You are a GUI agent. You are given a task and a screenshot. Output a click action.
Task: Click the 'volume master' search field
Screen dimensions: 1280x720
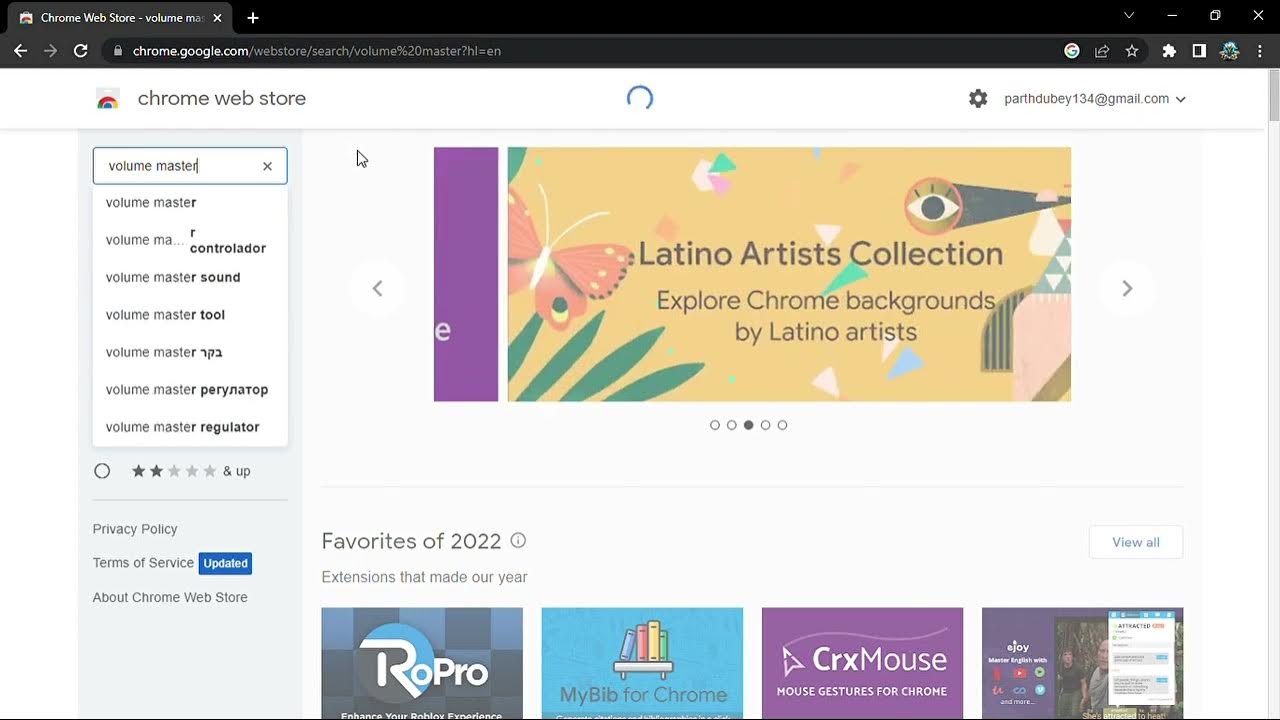tap(190, 166)
